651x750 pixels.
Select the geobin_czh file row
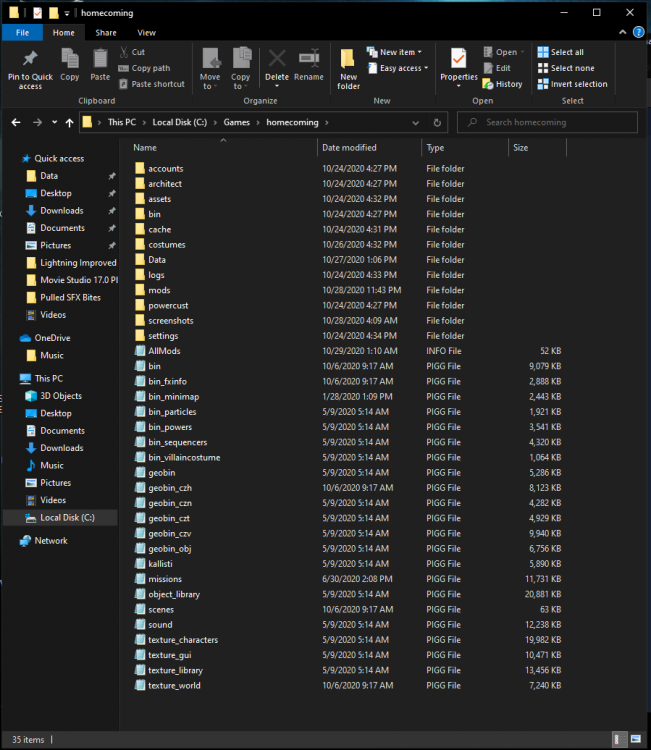(x=347, y=488)
